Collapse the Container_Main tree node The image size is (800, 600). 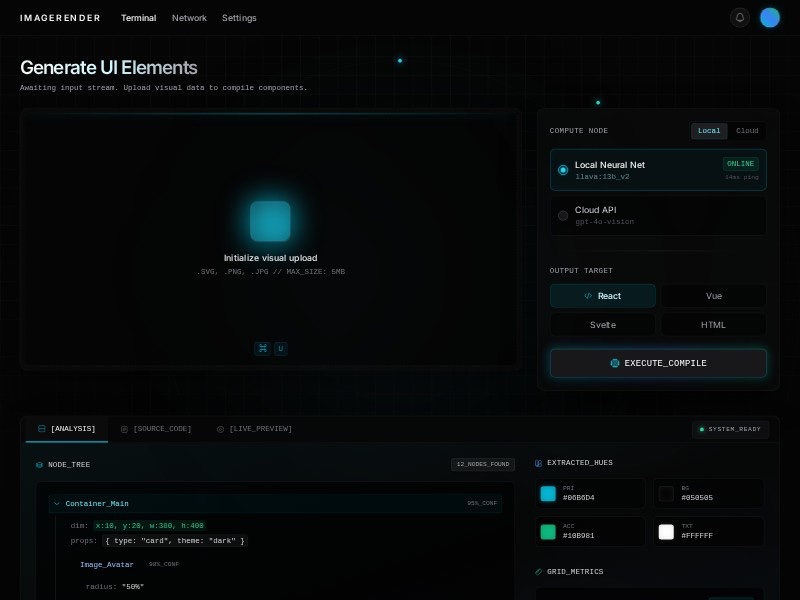[56, 504]
